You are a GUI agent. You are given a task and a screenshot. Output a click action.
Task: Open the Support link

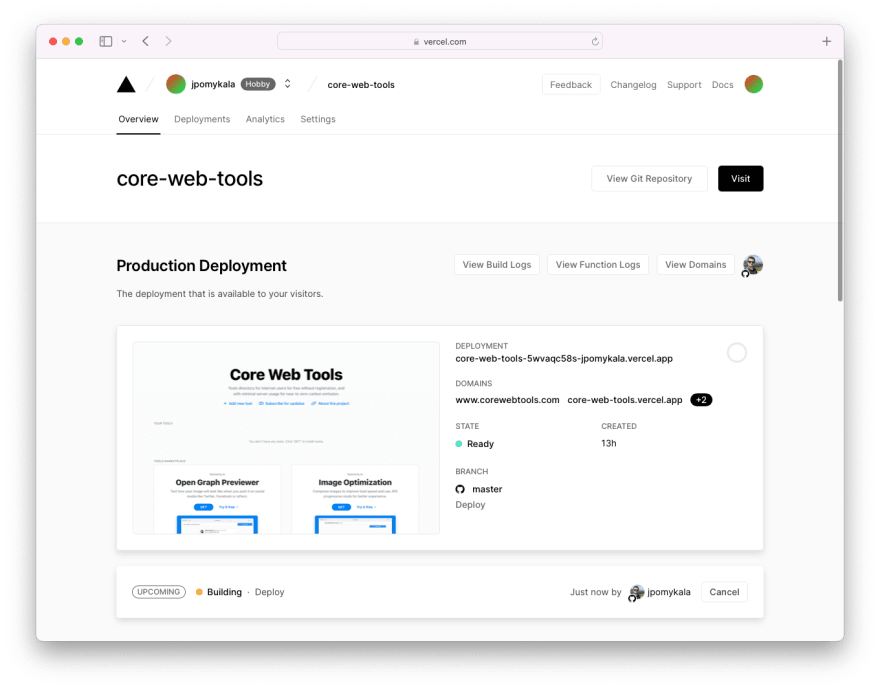[x=684, y=85]
